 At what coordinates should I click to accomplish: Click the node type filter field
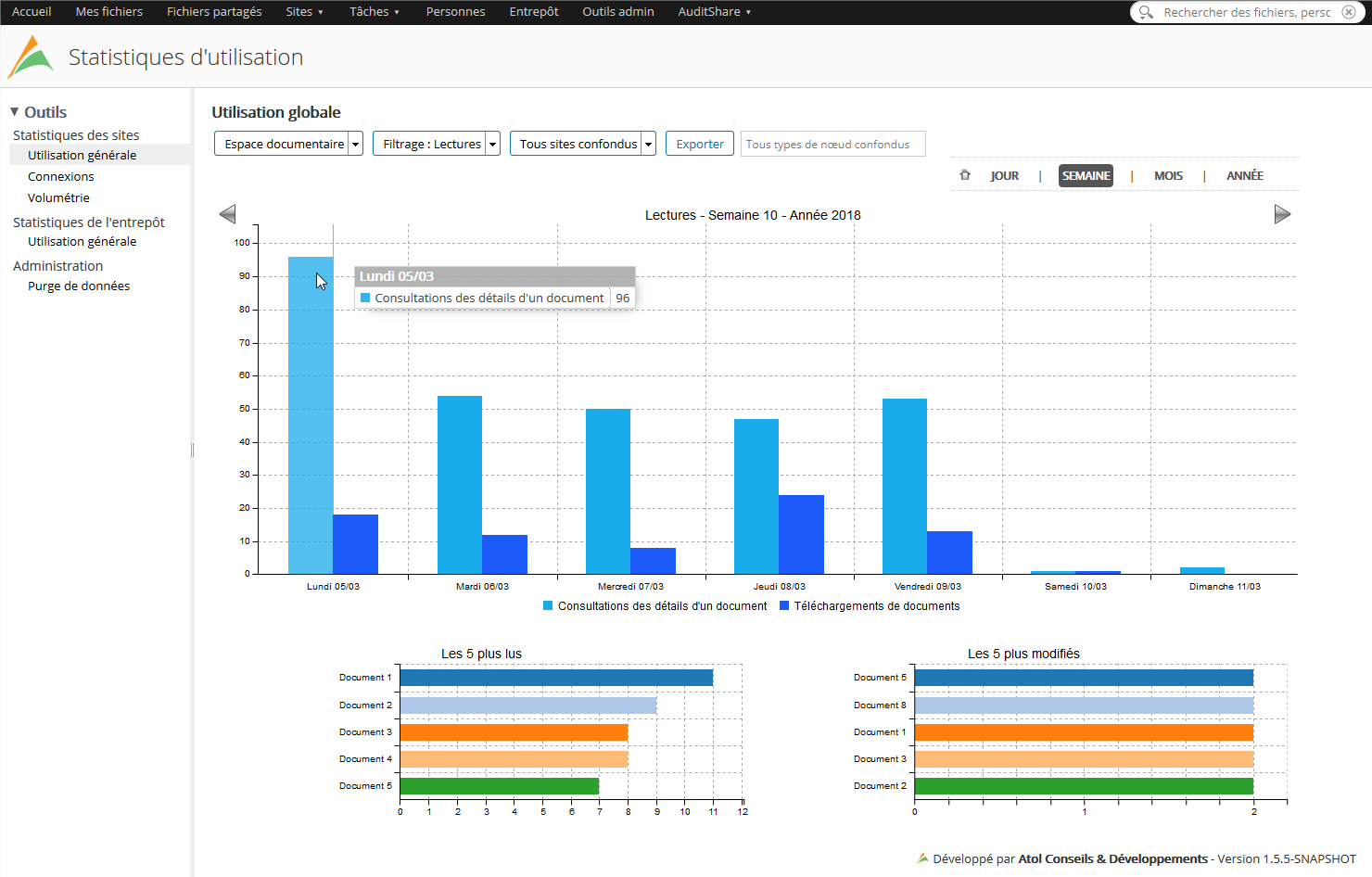click(832, 144)
